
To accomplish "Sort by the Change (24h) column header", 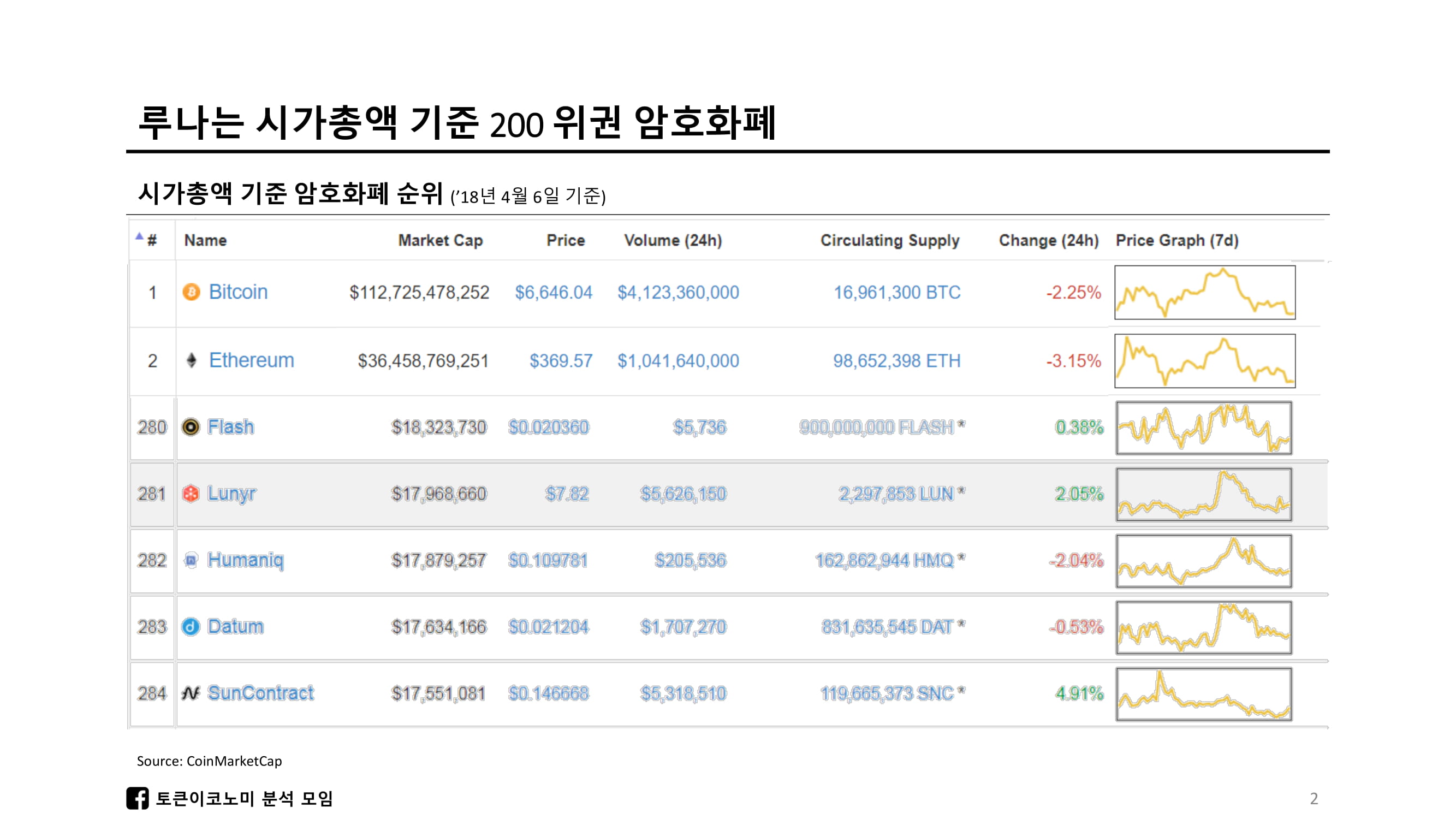I will 1049,240.
